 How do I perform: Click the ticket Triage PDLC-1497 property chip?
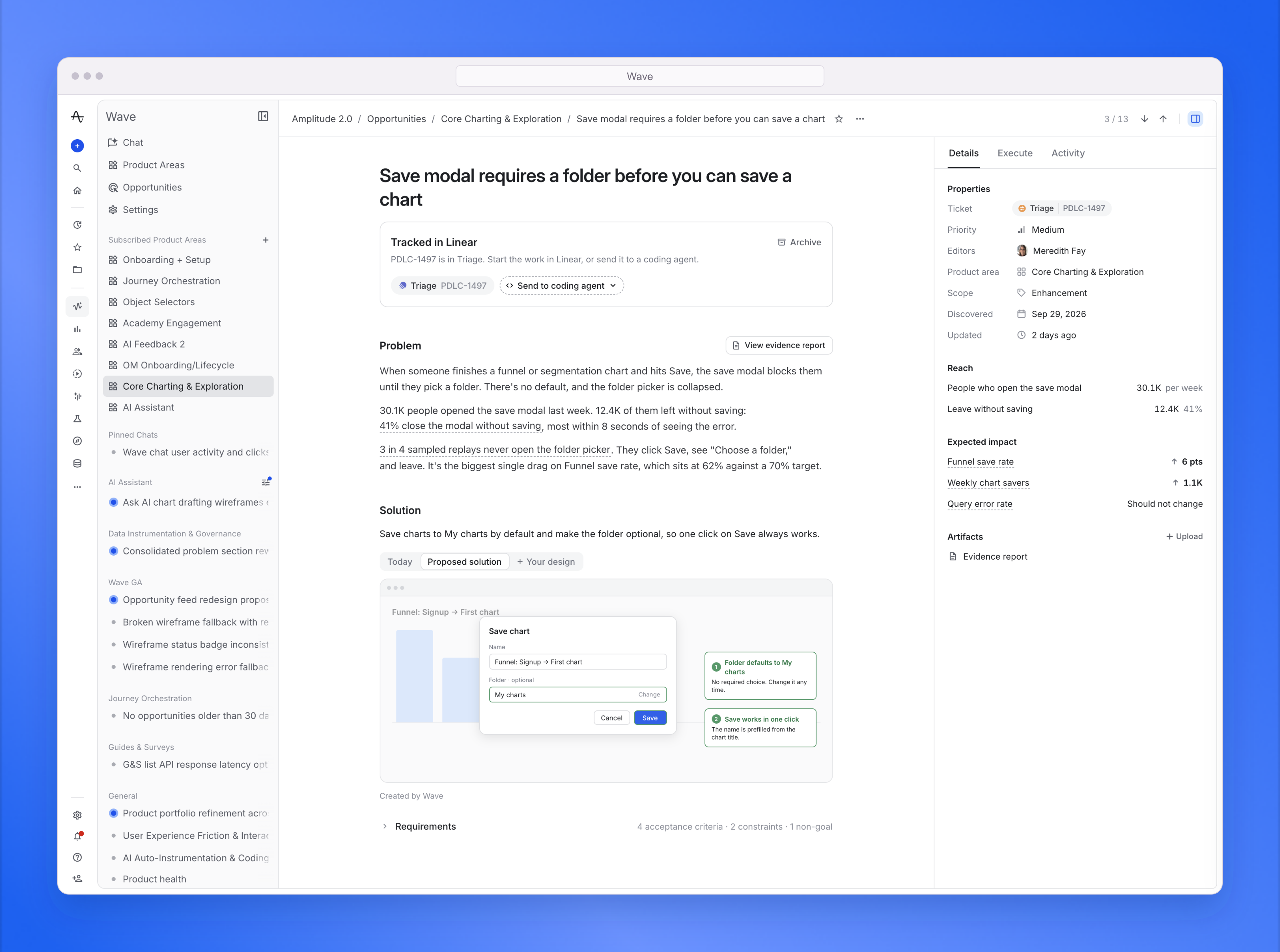coord(1062,209)
